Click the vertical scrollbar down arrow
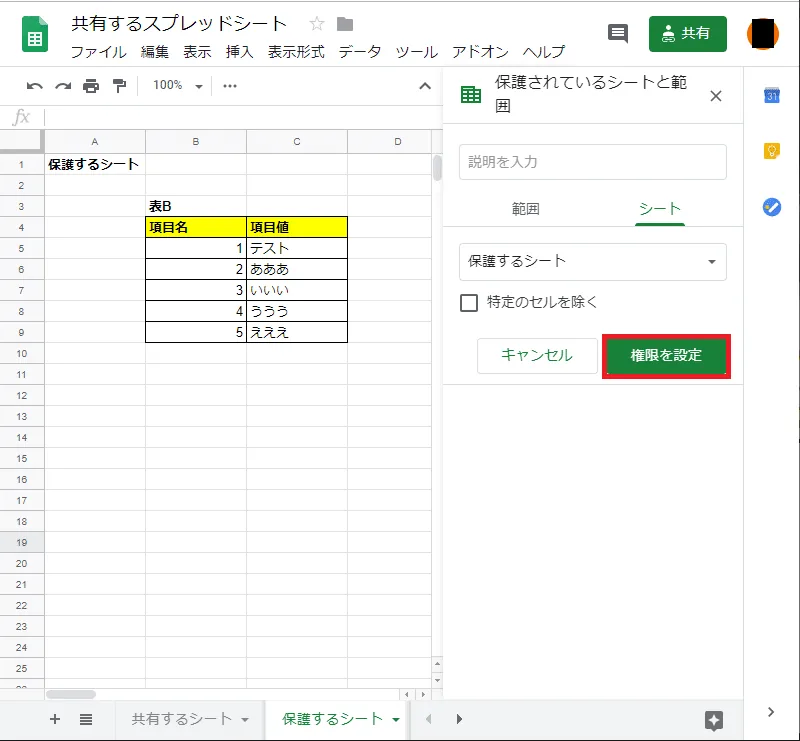 pyautogui.click(x=437, y=680)
